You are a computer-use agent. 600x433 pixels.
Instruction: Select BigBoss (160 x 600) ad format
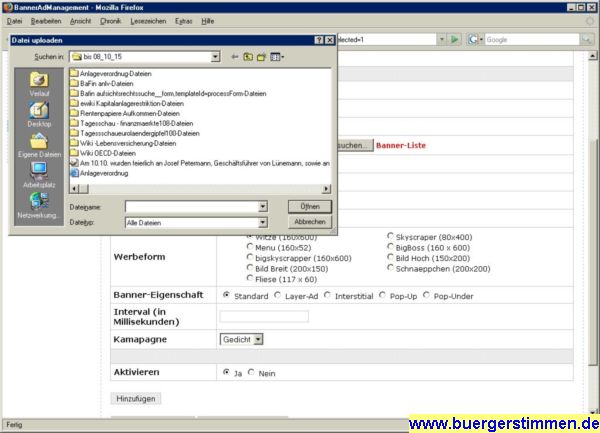[390, 247]
